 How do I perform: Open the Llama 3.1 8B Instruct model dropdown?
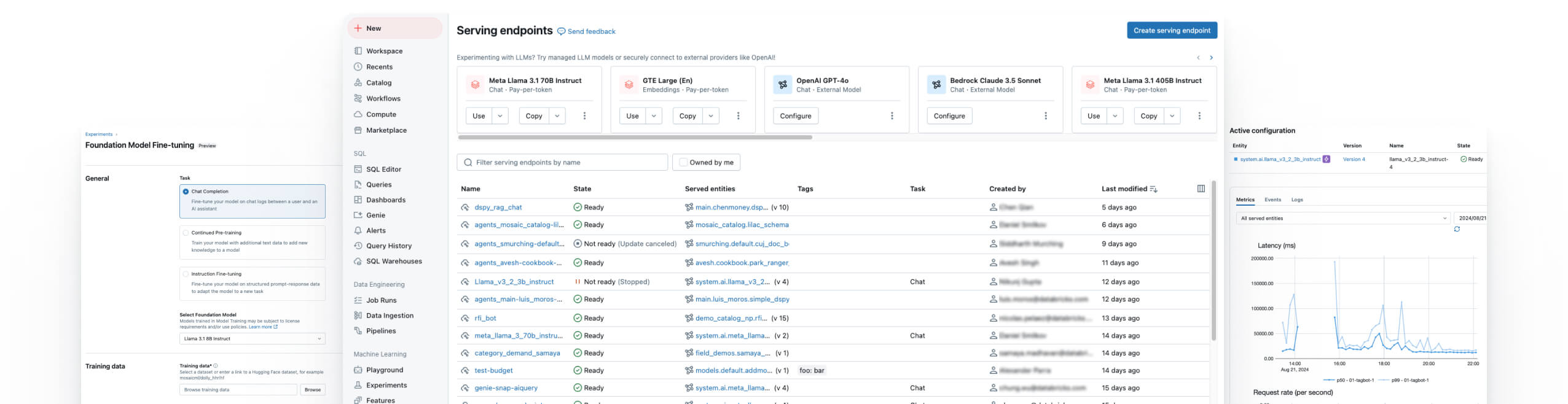[x=252, y=339]
